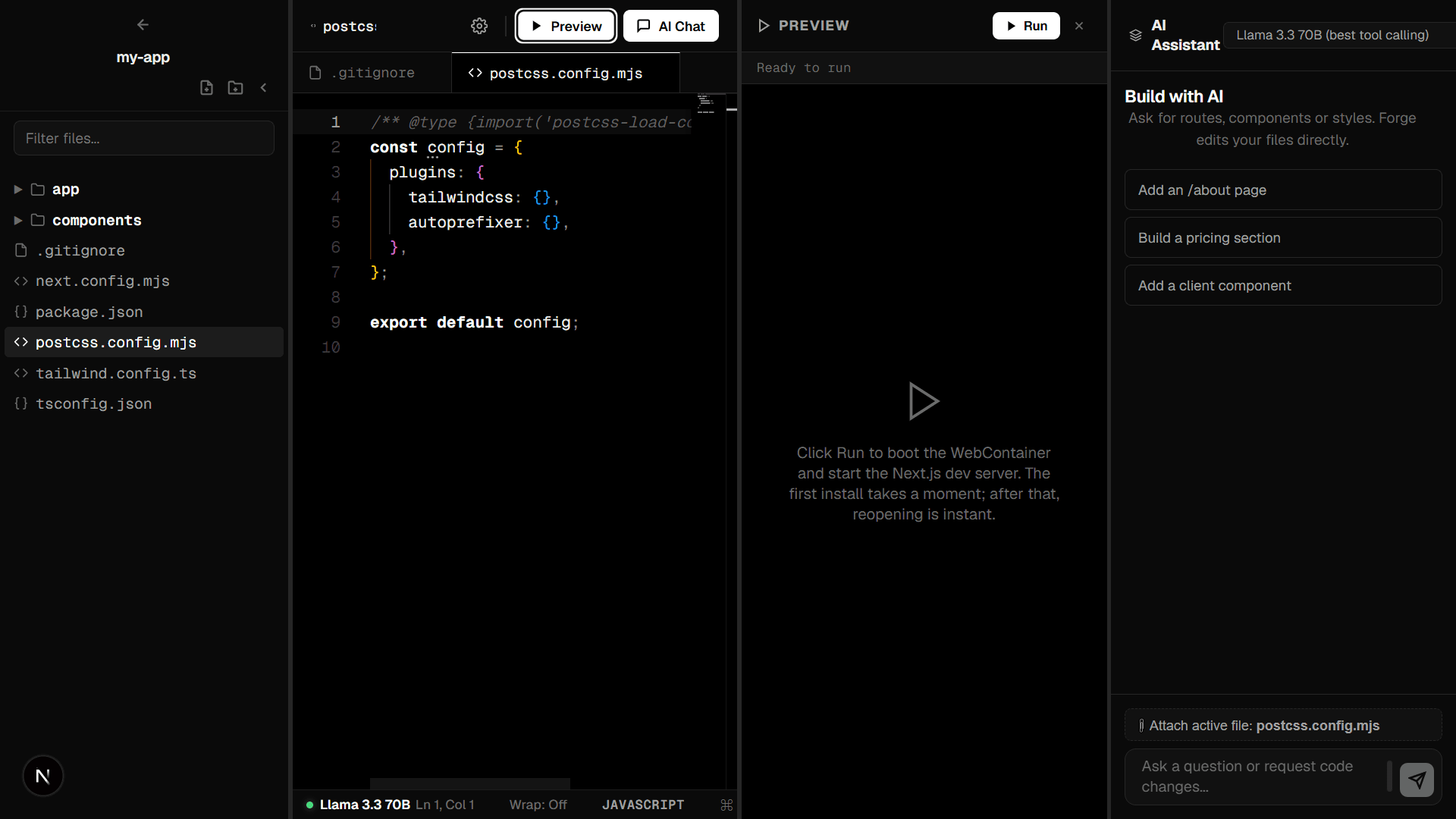The width and height of the screenshot is (1456, 819).
Task: Open the model dropdown showing Llama 3.3 70B
Action: point(1339,35)
